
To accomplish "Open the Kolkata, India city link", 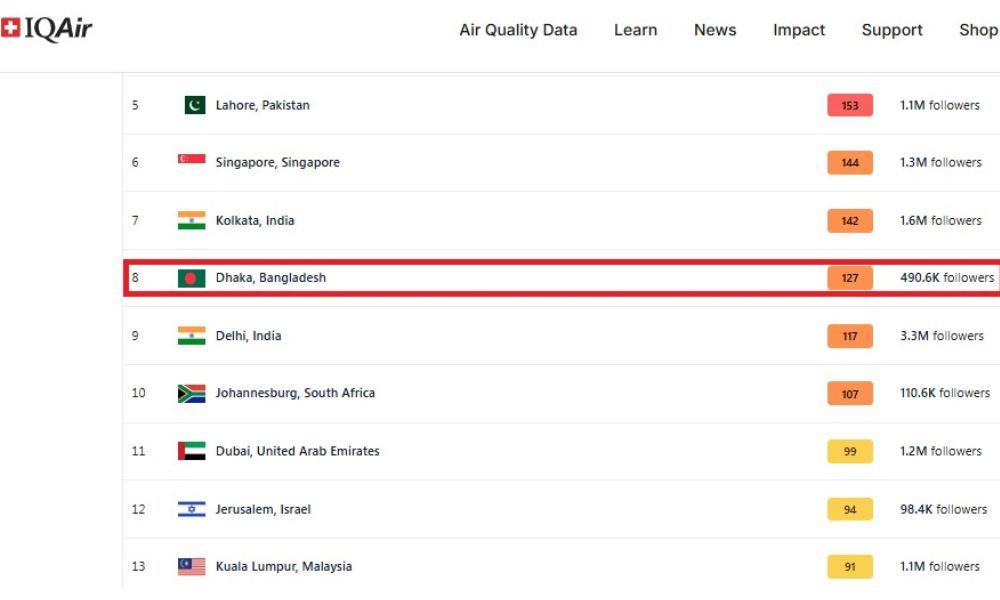I will [254, 221].
